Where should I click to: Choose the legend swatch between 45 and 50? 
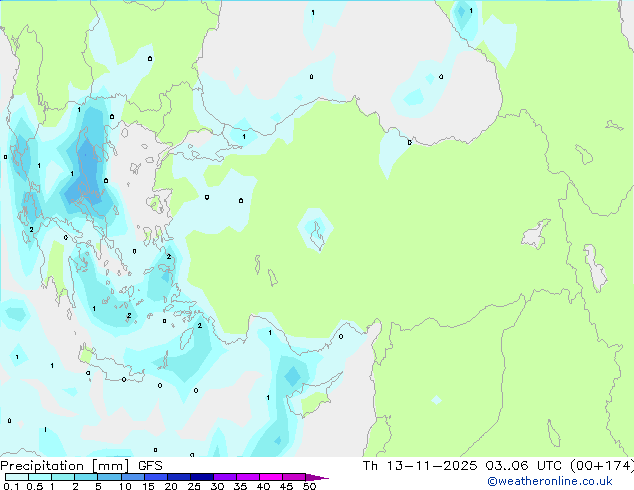pos(294,477)
